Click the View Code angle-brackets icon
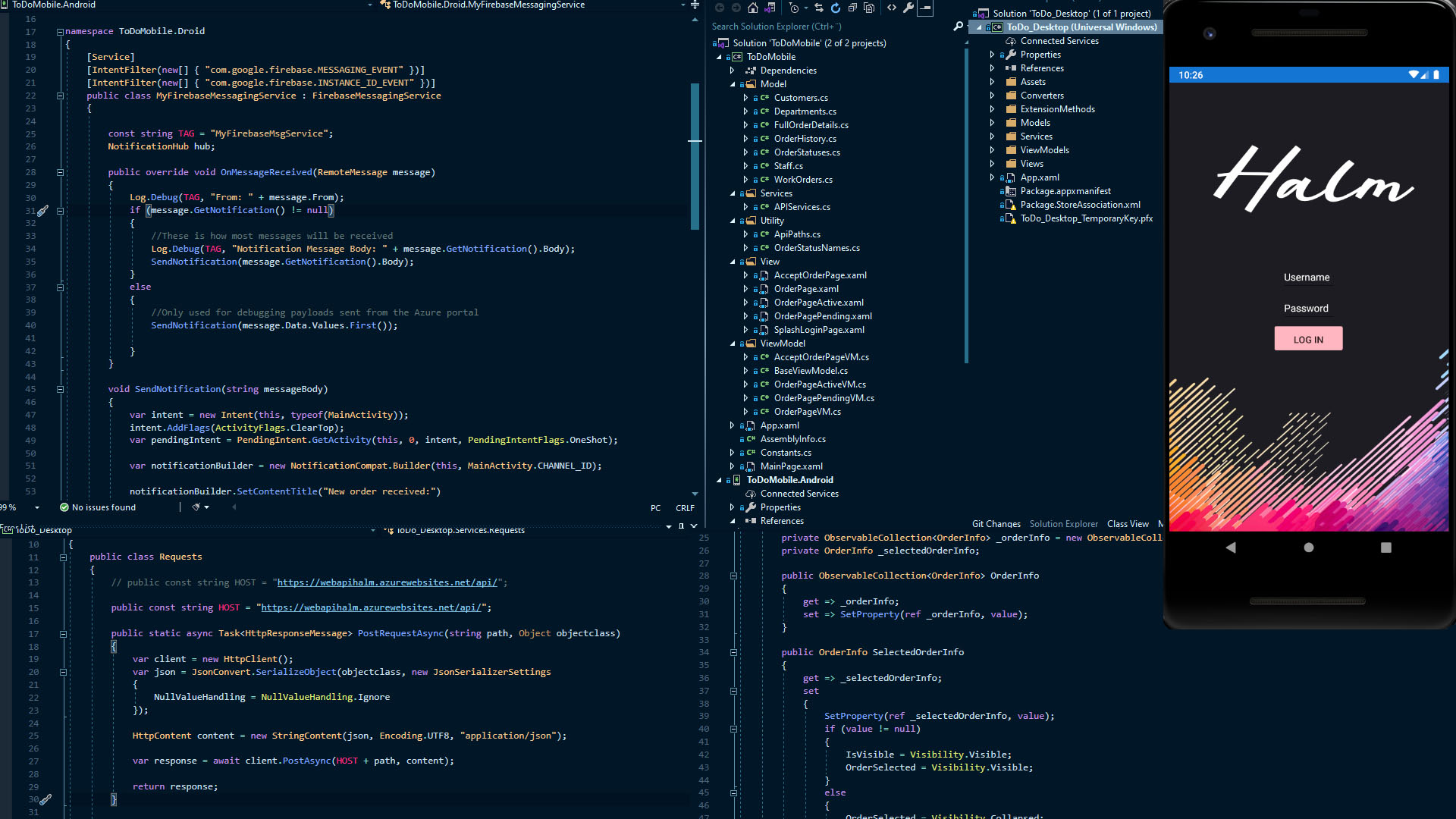Screen dimensions: 1456x819 point(892,8)
